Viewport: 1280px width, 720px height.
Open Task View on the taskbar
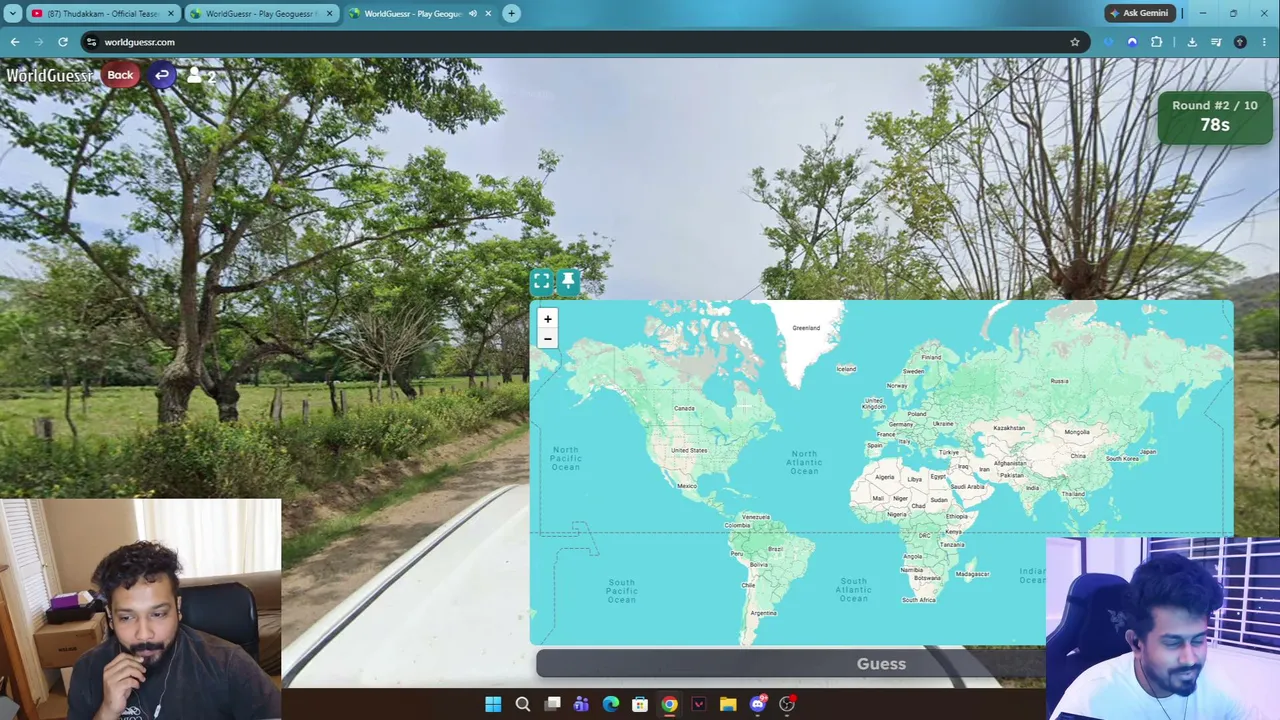[x=552, y=704]
